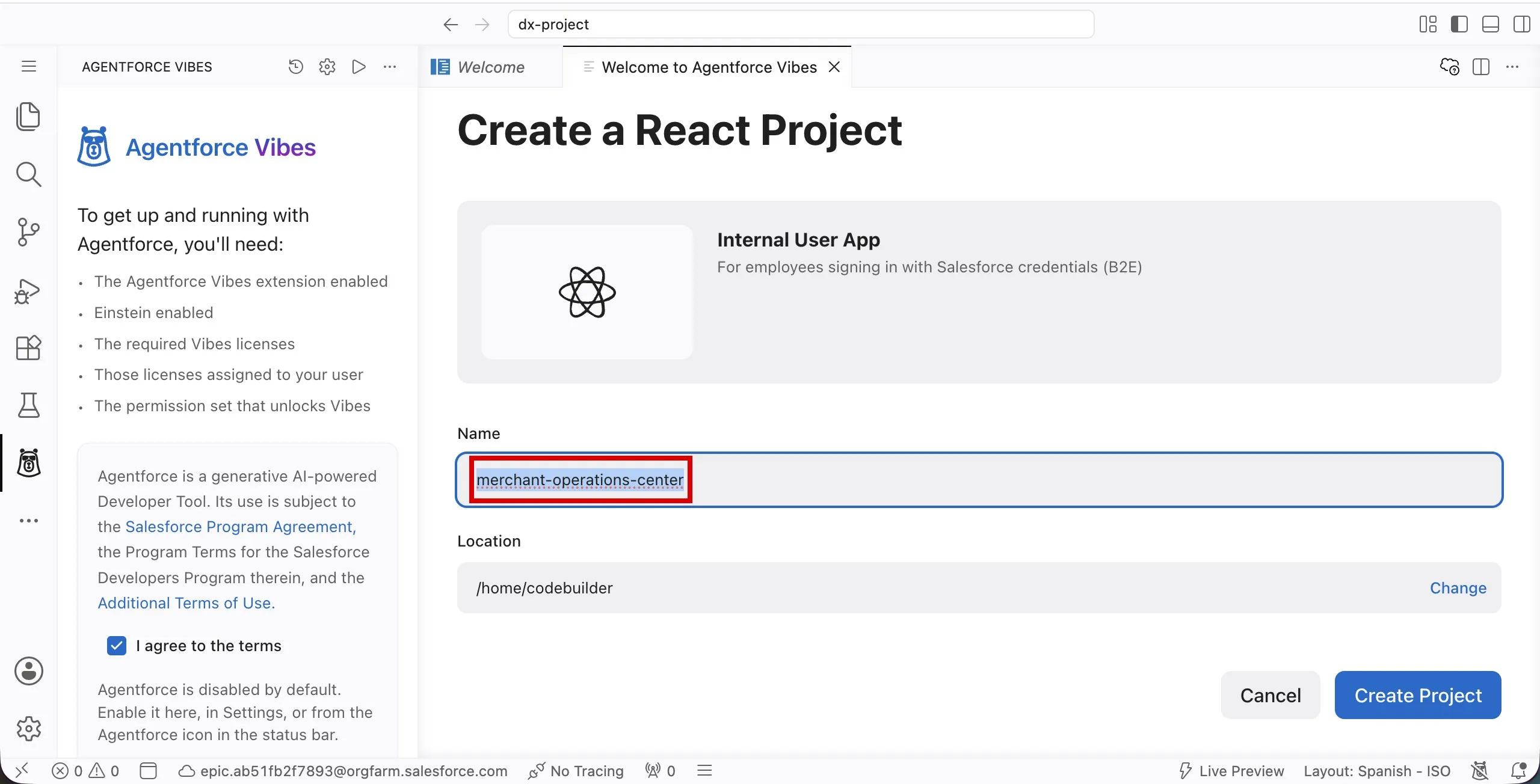
Task: Click the org email in status bar
Action: point(343,771)
